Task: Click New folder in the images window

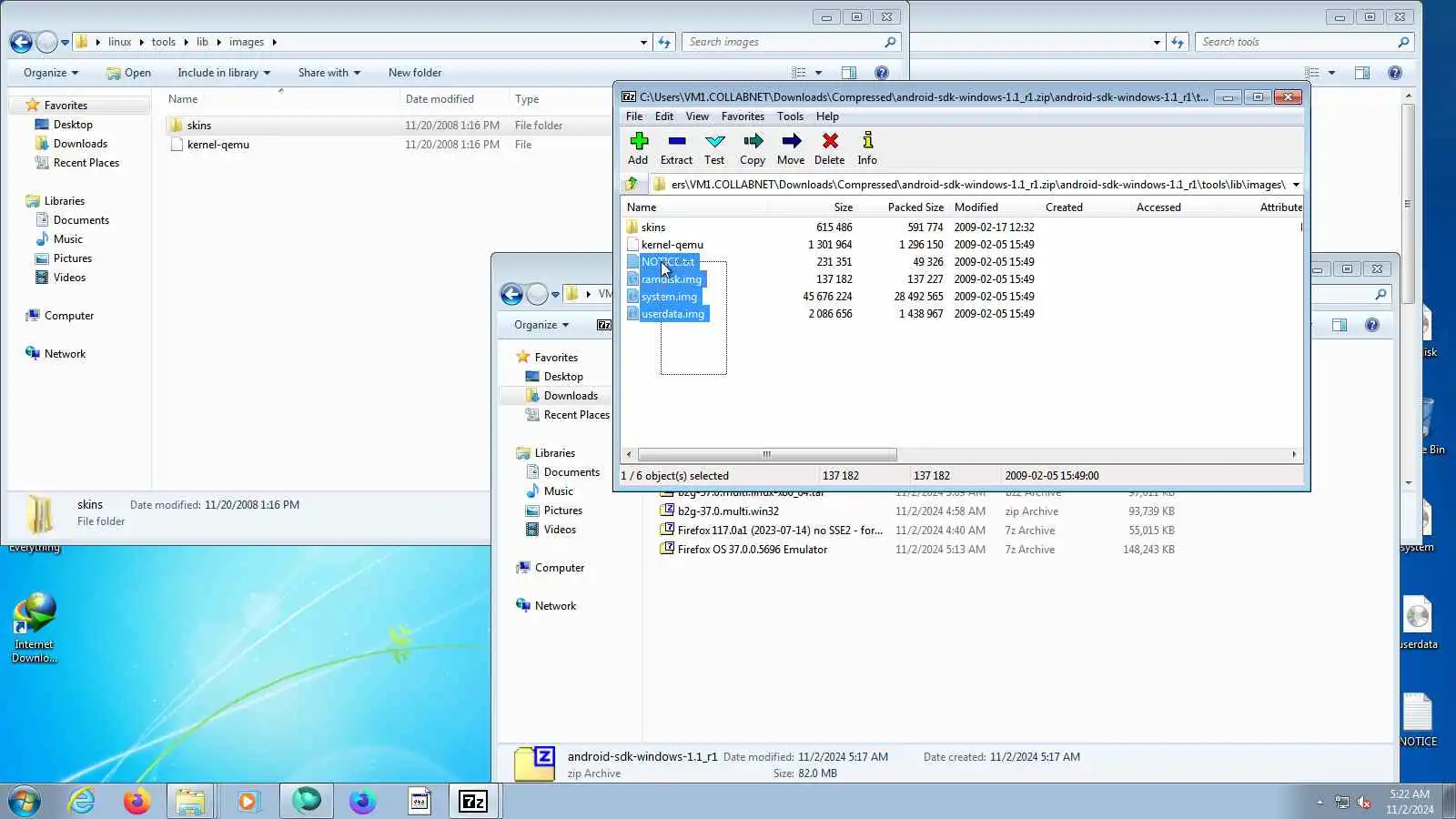Action: (415, 73)
